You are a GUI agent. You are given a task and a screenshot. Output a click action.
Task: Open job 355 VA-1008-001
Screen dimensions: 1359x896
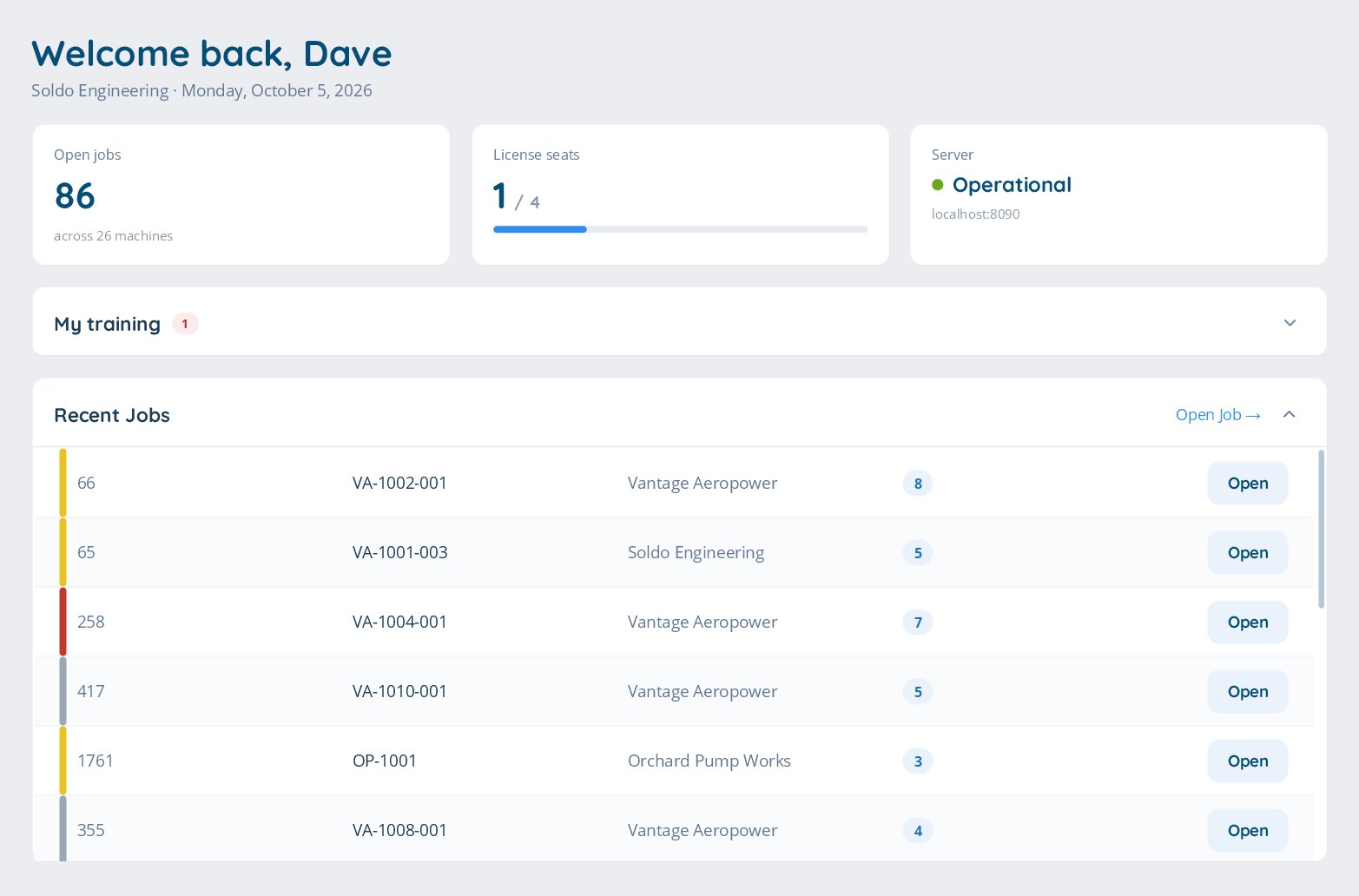click(x=1248, y=831)
